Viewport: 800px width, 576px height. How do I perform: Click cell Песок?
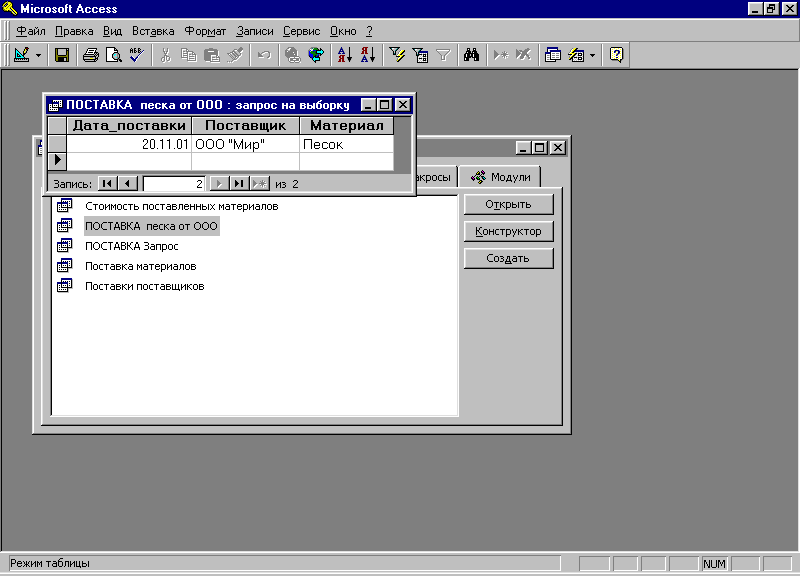[x=346, y=144]
